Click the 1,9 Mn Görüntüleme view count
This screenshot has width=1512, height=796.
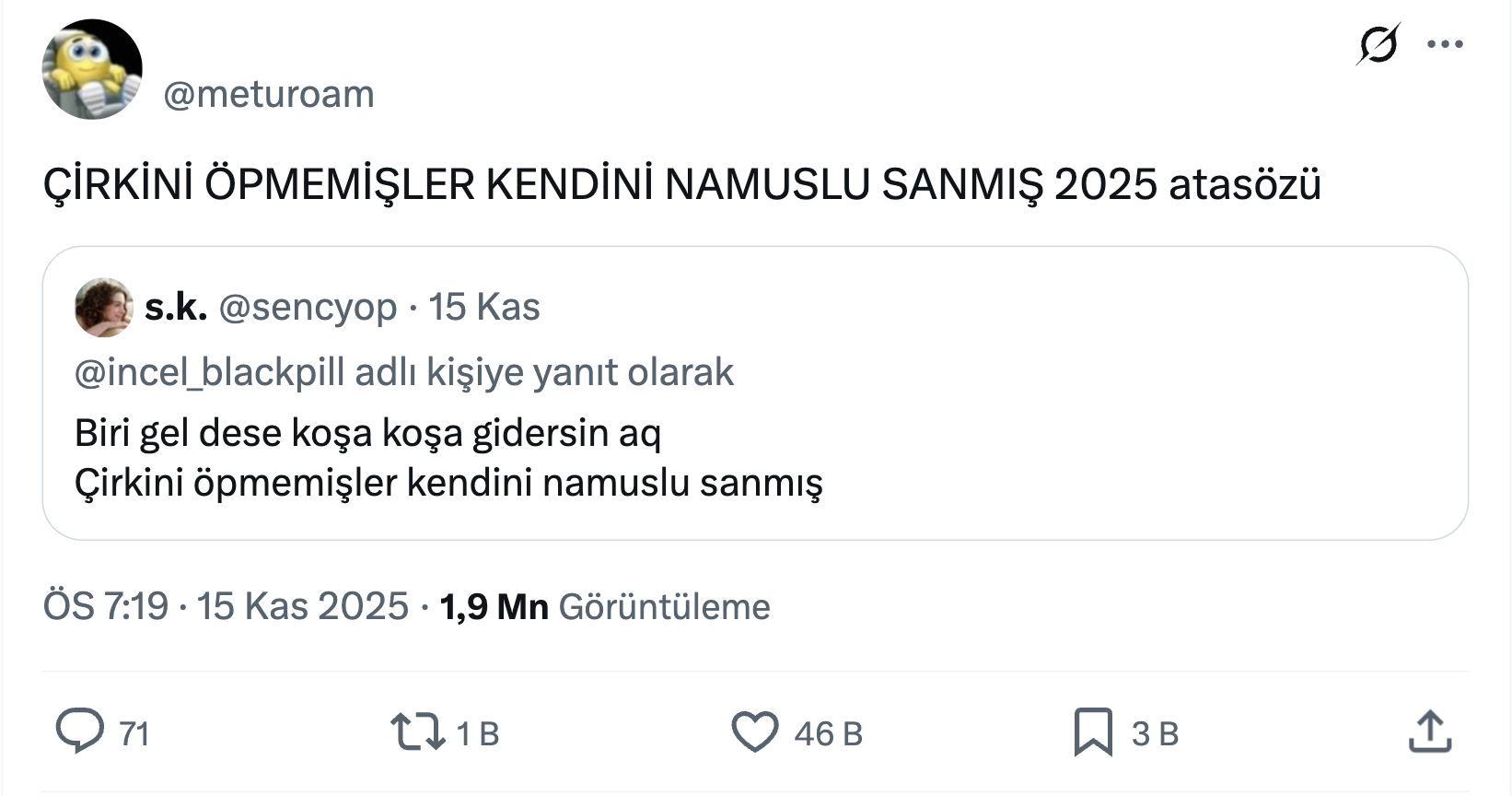pos(605,606)
